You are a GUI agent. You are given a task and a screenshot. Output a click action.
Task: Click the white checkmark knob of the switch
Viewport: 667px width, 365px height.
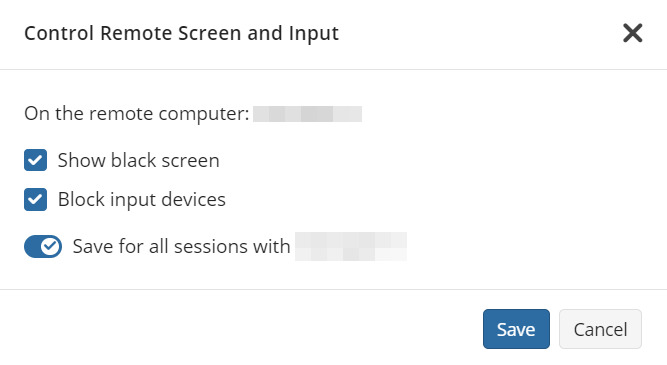click(x=51, y=246)
